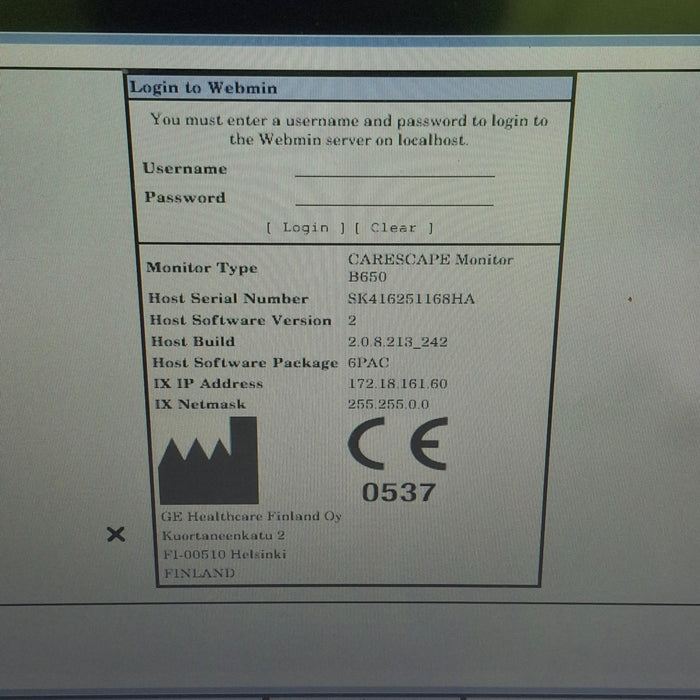Viewport: 700px width, 700px height.
Task: Select the IX IP address 172.18.161.60
Action: 397,384
